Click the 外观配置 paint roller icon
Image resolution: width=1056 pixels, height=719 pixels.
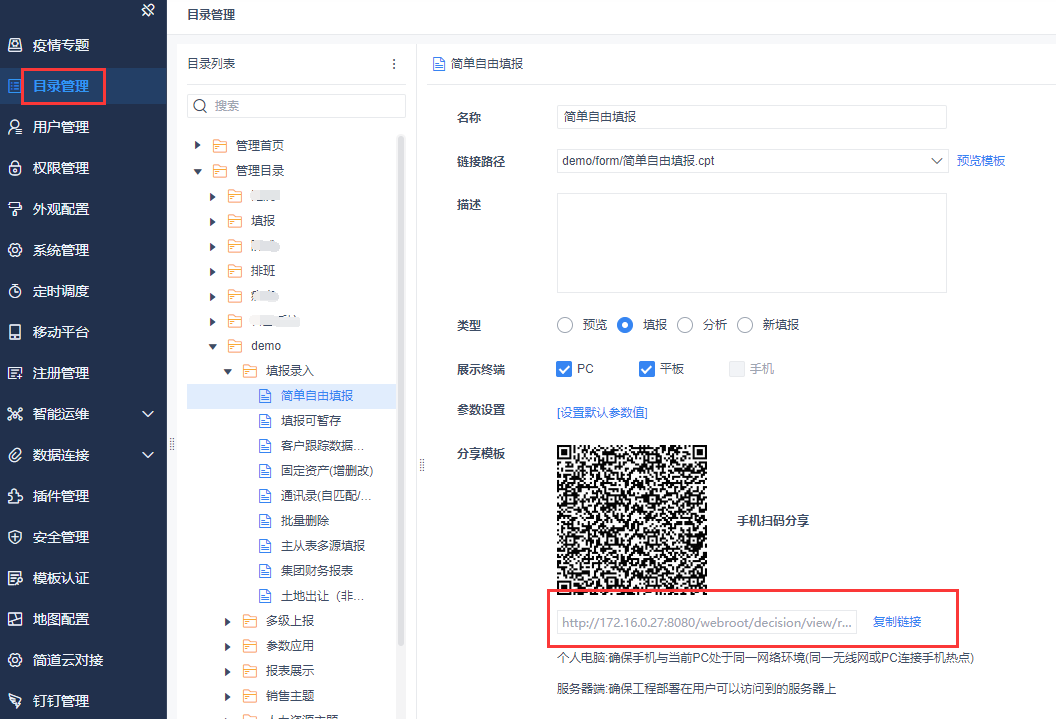[x=15, y=209]
